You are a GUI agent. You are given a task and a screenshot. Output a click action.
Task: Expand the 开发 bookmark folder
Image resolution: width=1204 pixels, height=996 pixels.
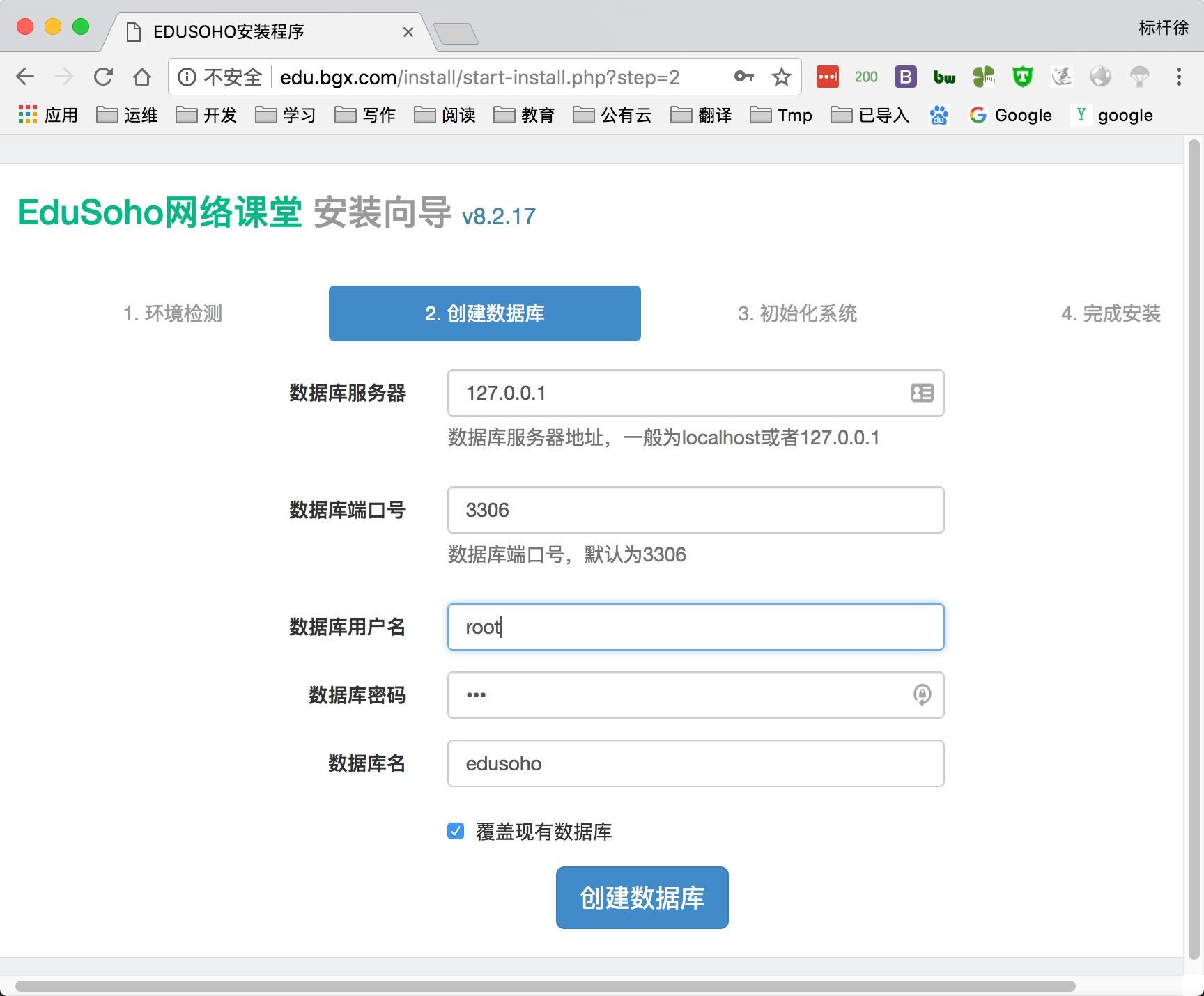pos(206,115)
